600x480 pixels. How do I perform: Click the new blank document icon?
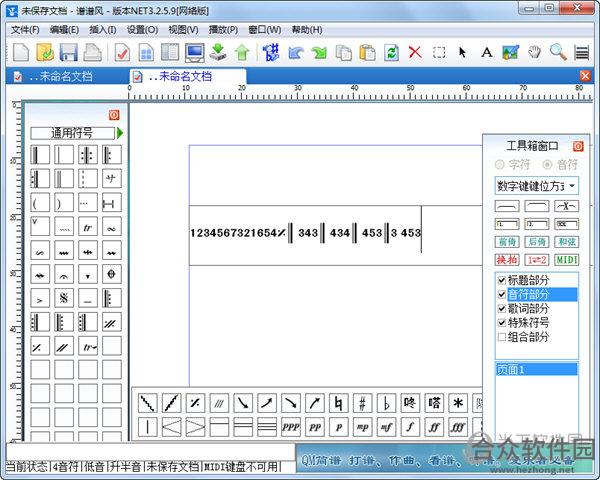(x=21, y=52)
